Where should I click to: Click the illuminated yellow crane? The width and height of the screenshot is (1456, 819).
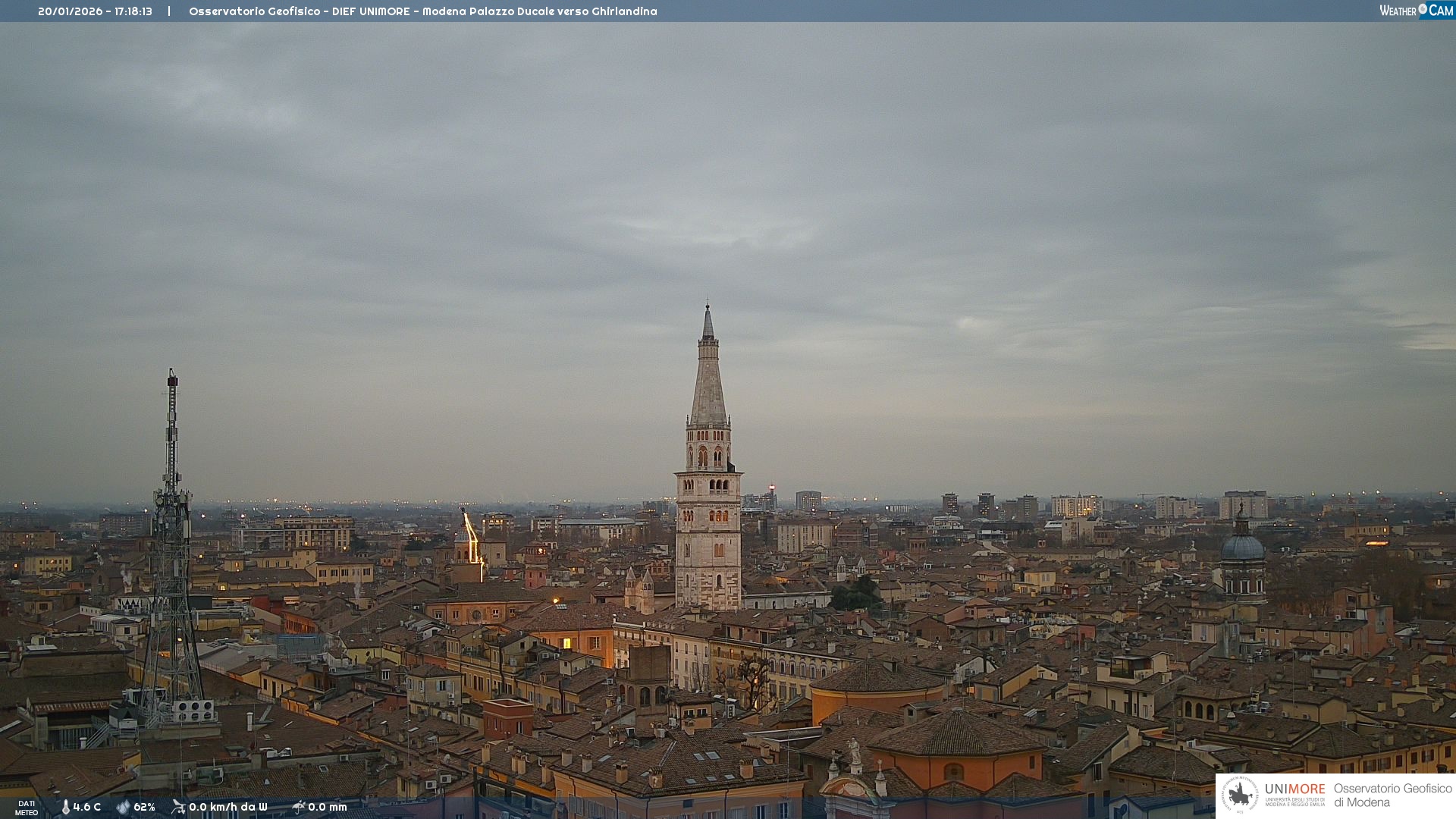click(472, 538)
